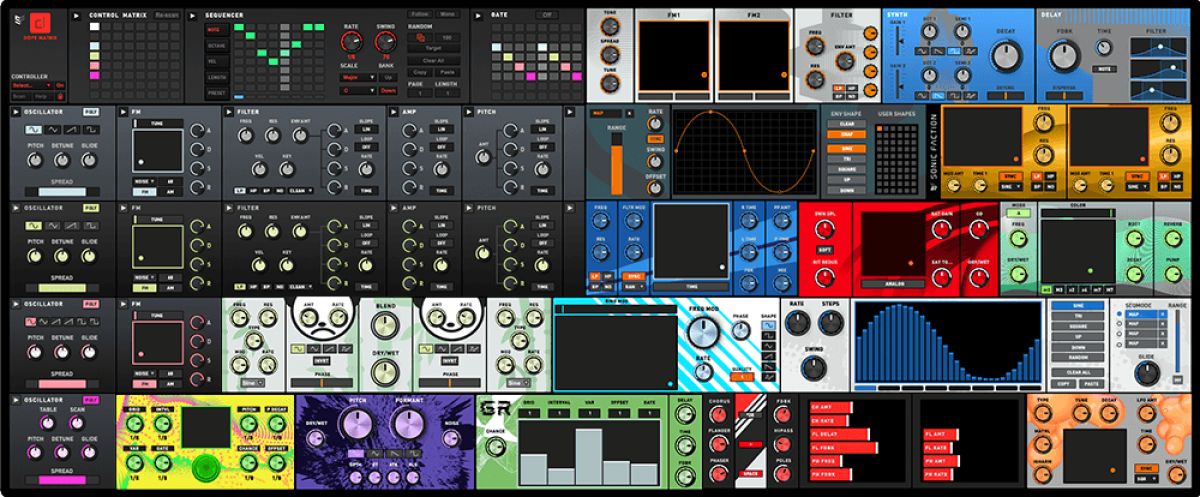Image resolution: width=1200 pixels, height=497 pixels.
Task: Collapse the Control Matrix section
Action: point(75,16)
